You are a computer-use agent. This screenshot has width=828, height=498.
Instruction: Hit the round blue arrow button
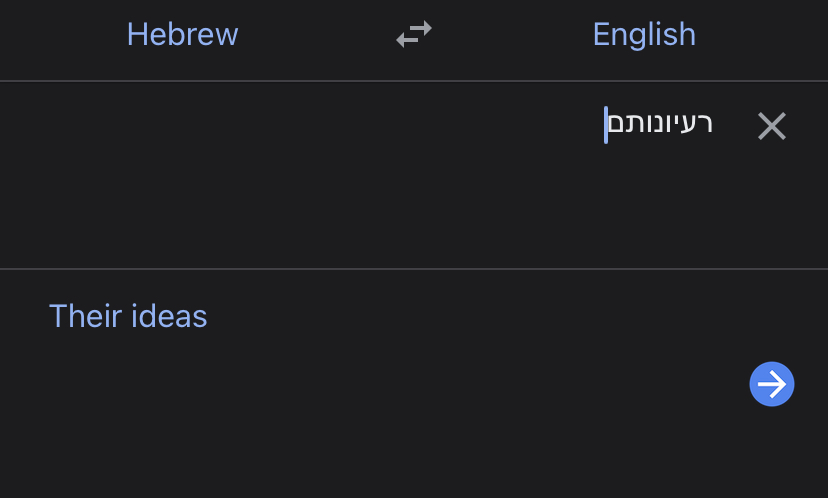tap(771, 384)
